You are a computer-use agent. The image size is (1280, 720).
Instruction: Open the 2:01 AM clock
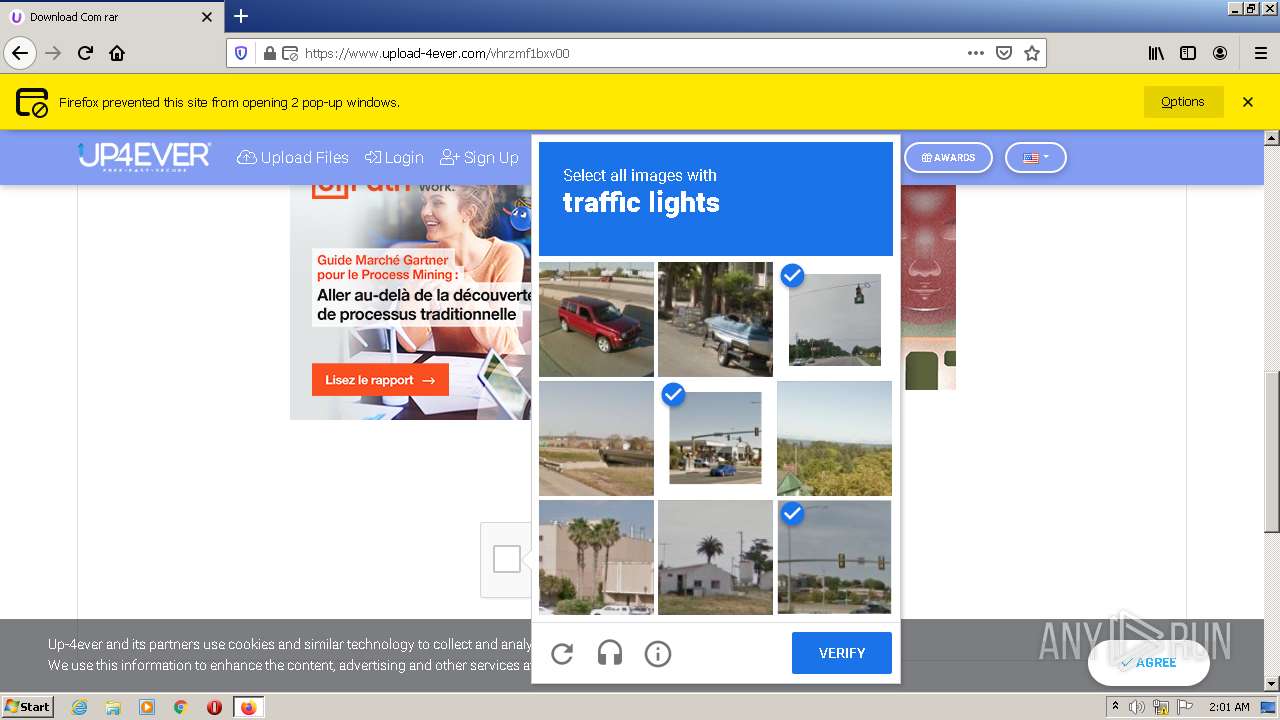tap(1229, 707)
